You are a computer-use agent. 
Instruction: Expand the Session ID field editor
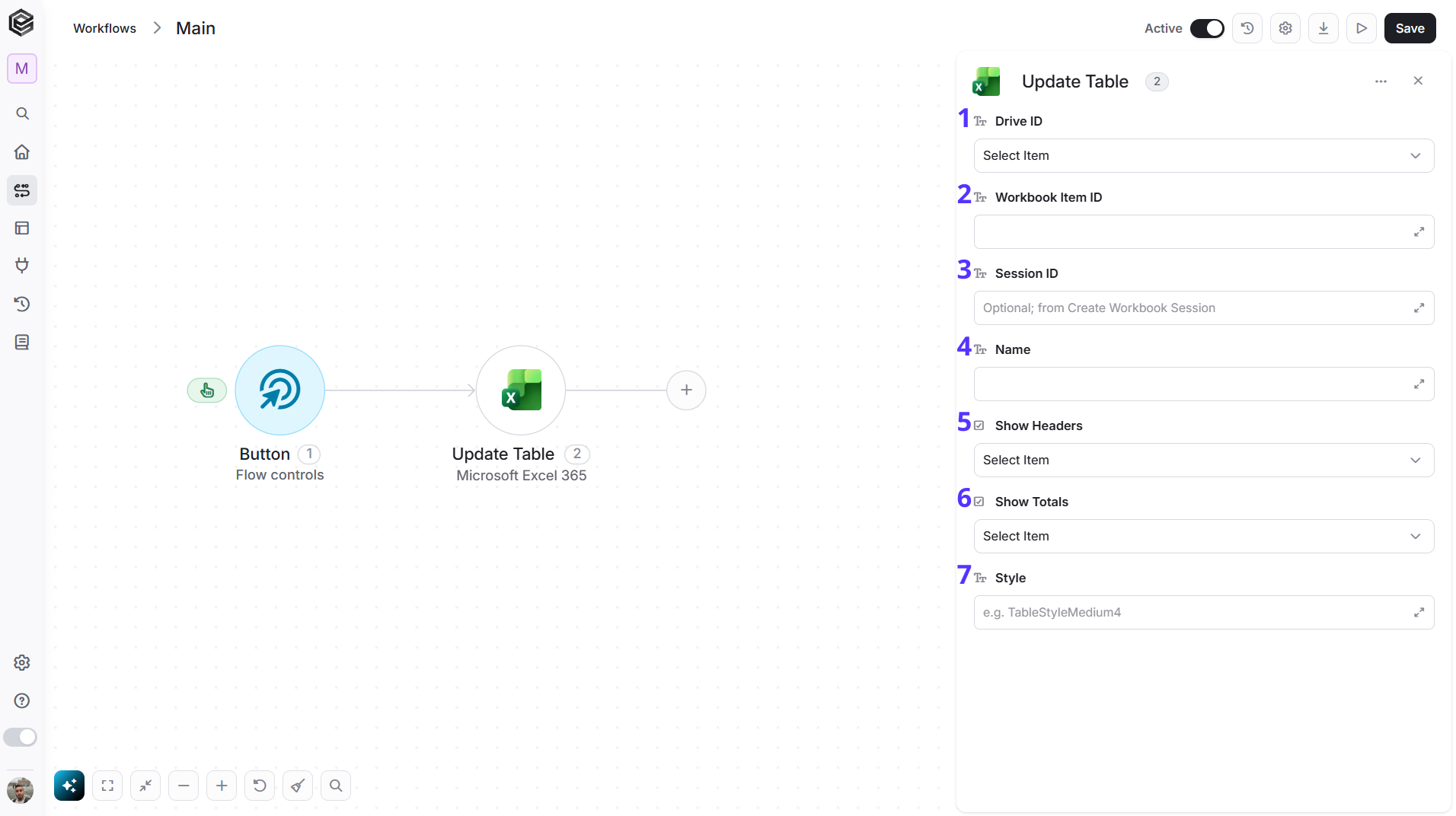click(x=1419, y=308)
